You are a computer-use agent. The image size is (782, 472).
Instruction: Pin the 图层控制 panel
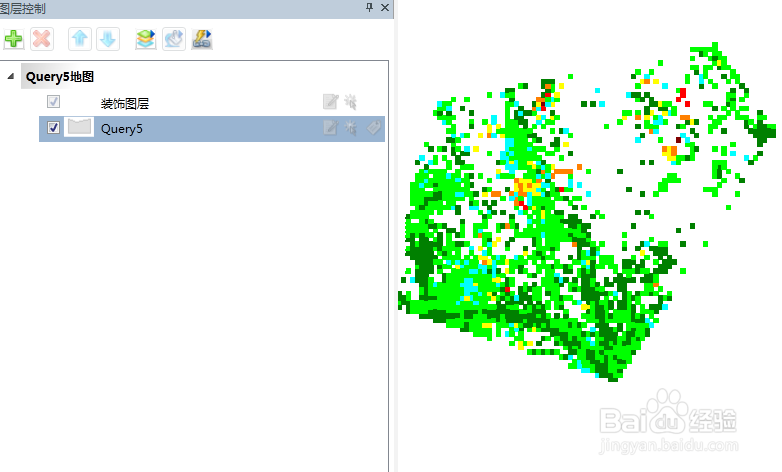[x=370, y=7]
